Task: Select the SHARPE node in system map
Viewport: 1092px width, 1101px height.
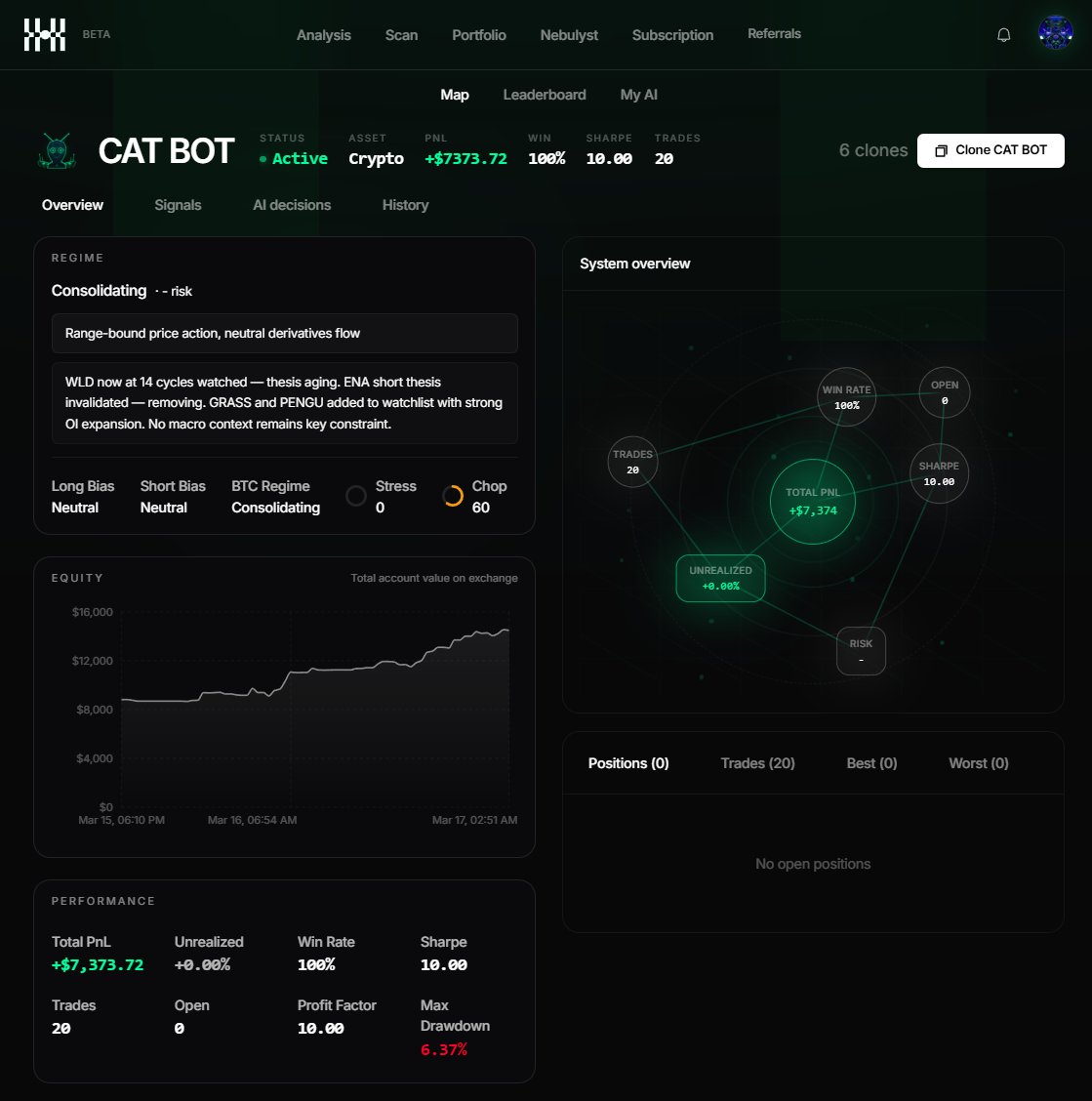Action: 939,473
